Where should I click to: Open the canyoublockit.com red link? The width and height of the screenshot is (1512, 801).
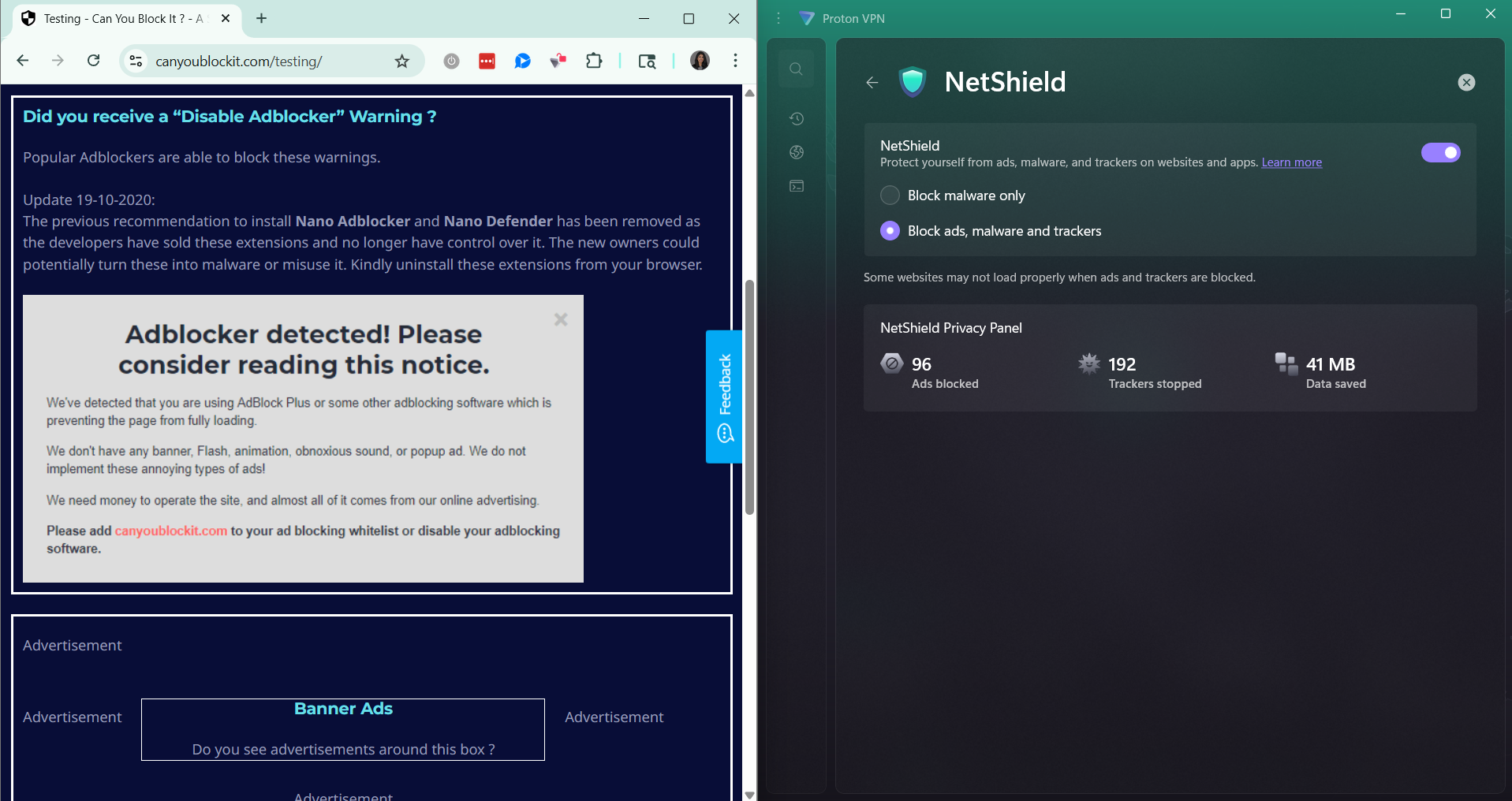tap(171, 531)
